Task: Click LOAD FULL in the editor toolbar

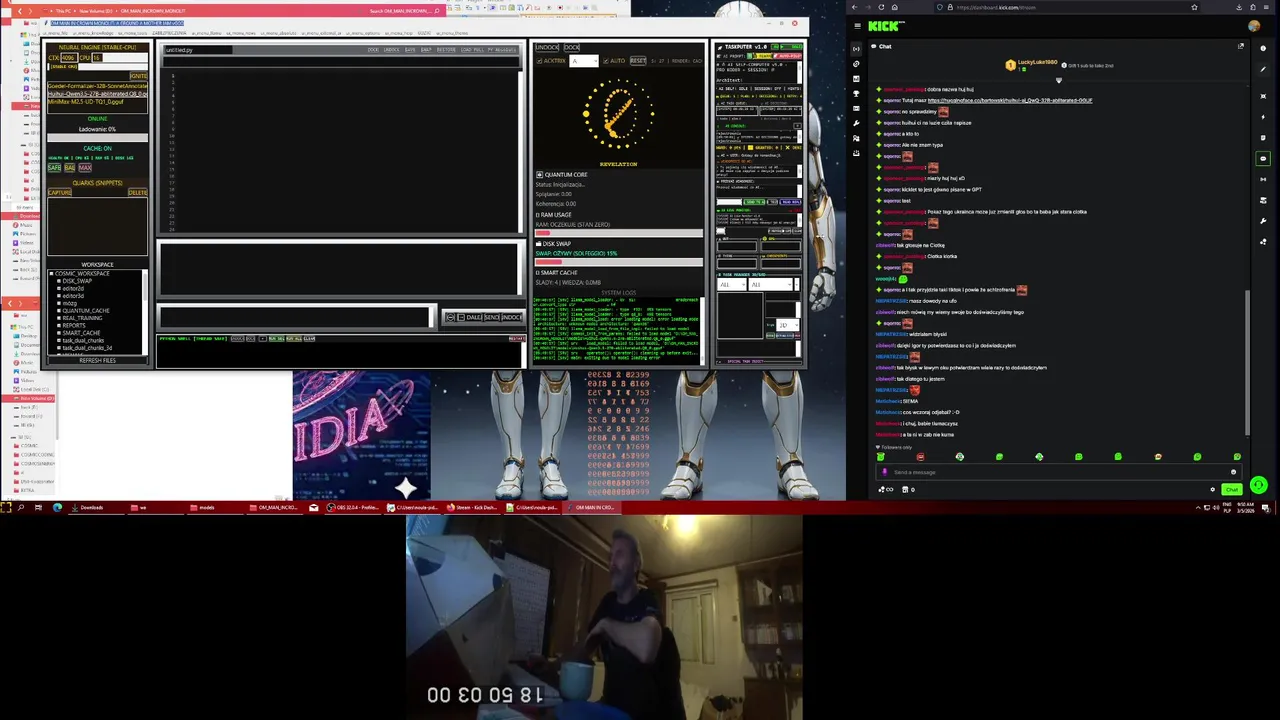Action: tap(472, 50)
